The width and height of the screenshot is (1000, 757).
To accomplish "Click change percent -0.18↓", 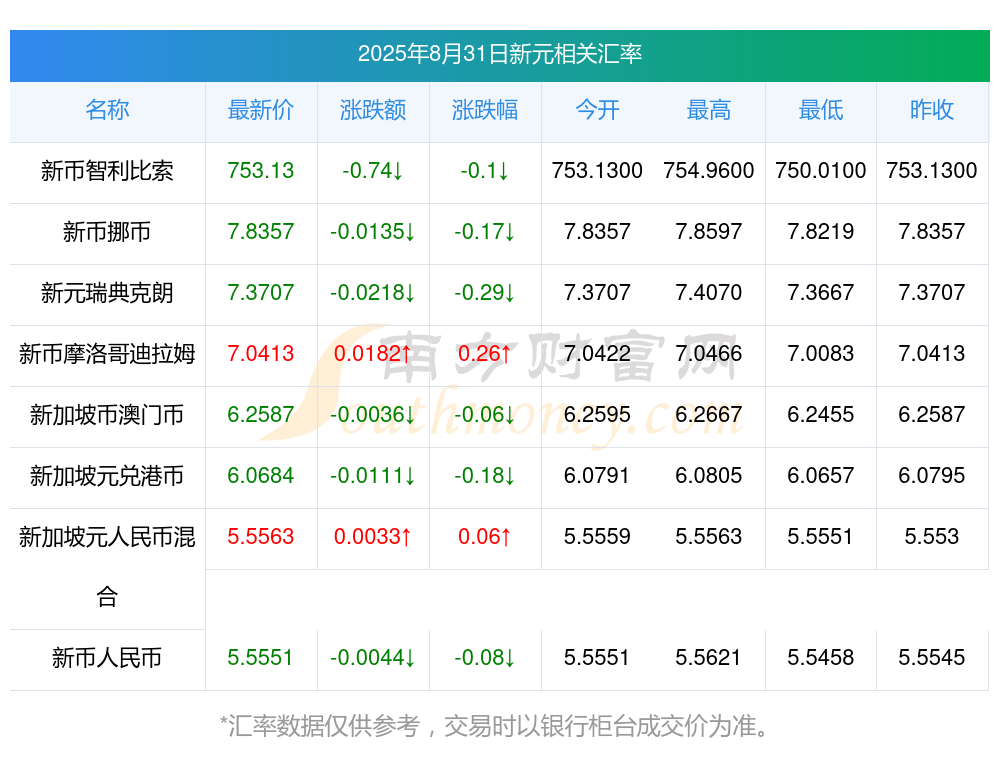I will [x=485, y=476].
